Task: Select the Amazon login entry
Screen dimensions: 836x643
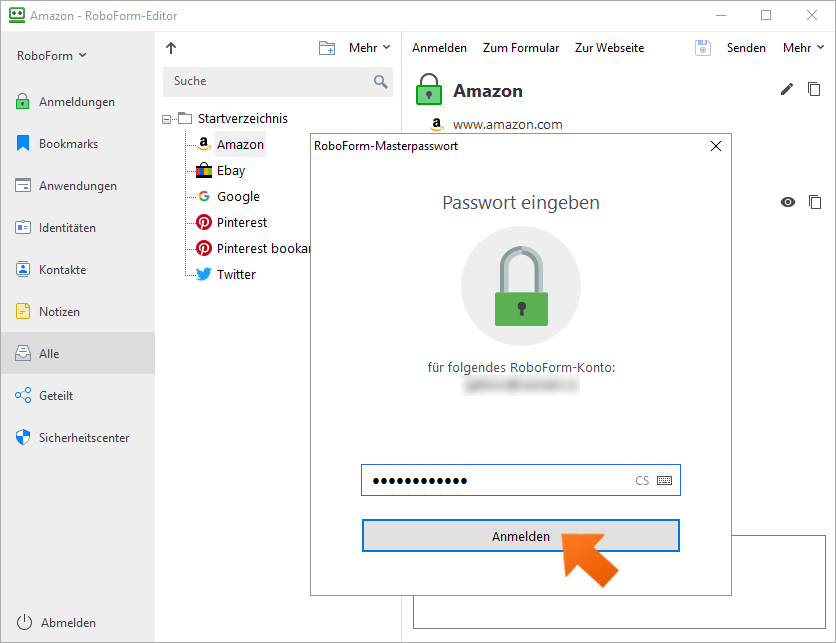Action: click(240, 144)
